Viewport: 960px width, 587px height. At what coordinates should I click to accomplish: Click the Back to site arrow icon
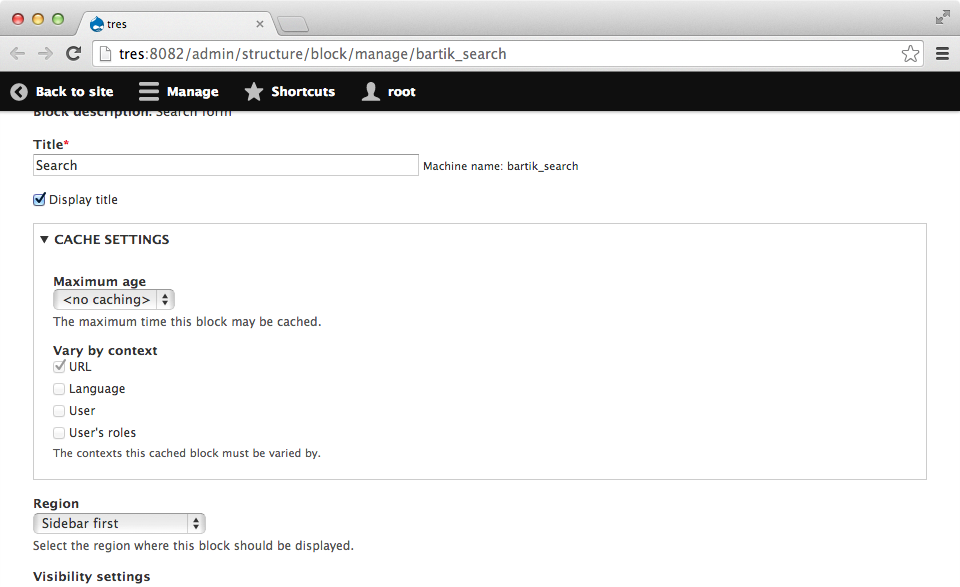pyautogui.click(x=18, y=91)
